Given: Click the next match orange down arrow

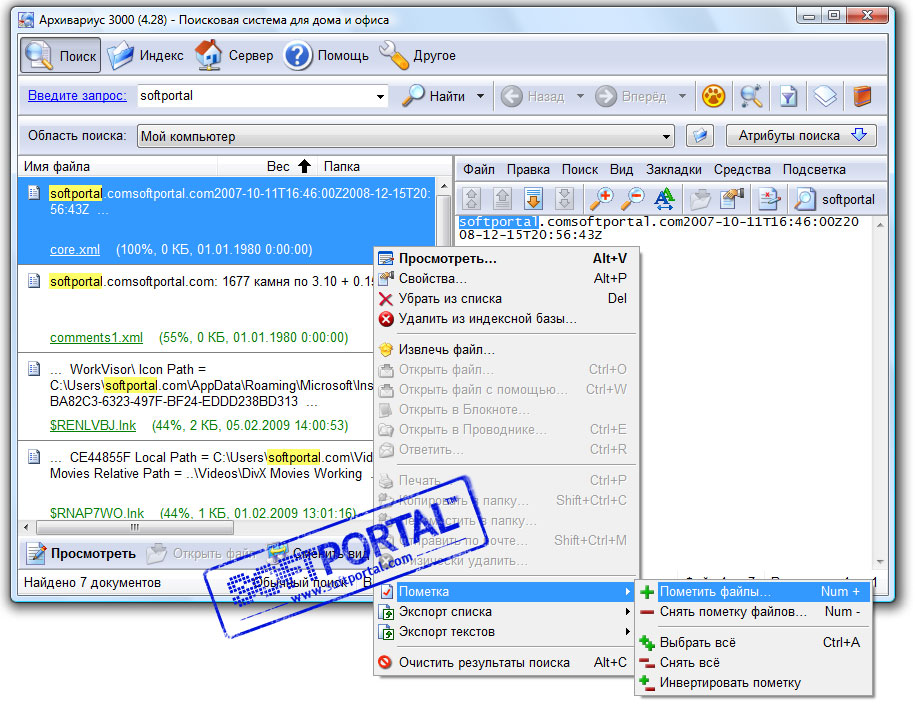Looking at the screenshot, I should pos(533,199).
